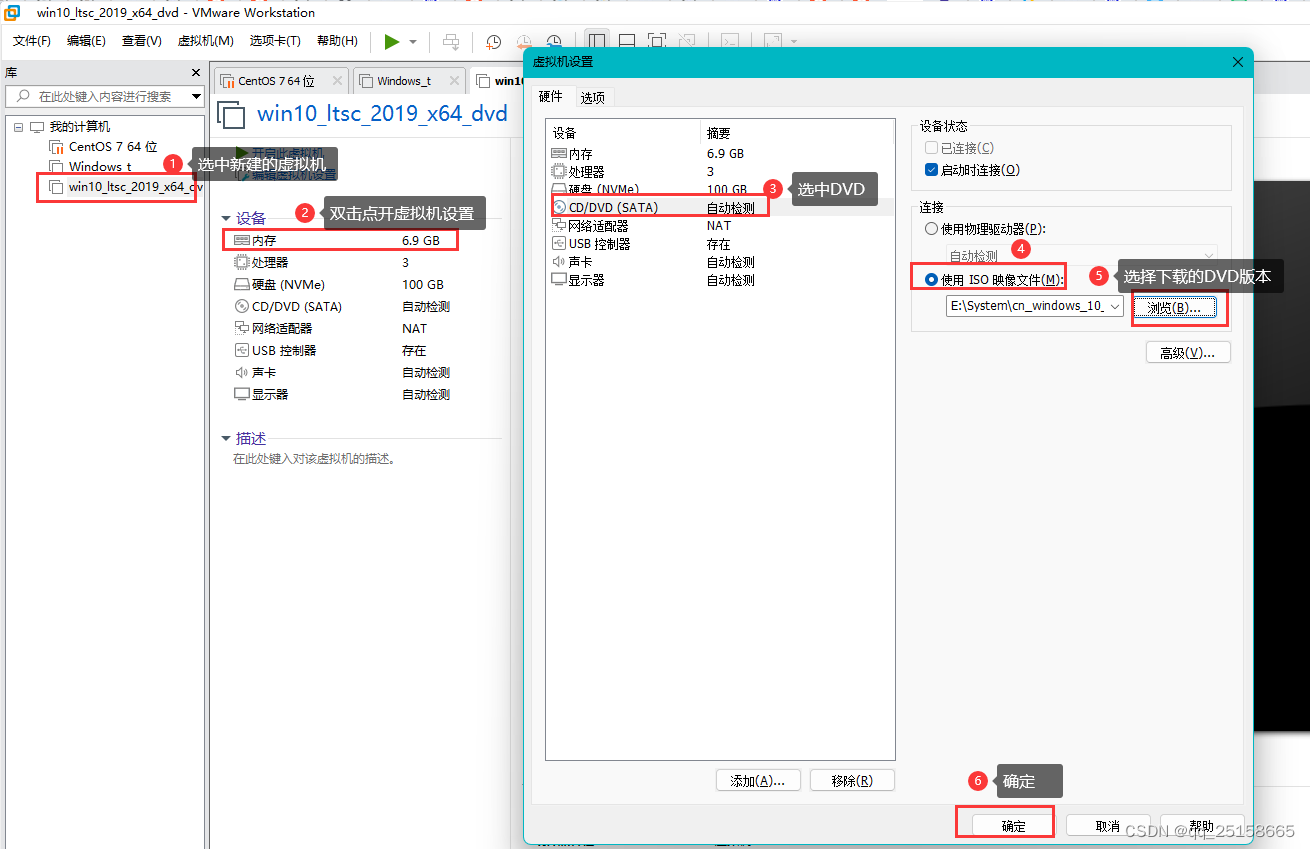Toggle the thumbnail bar toolbar icon
This screenshot has height=849, width=1310.
(x=627, y=42)
